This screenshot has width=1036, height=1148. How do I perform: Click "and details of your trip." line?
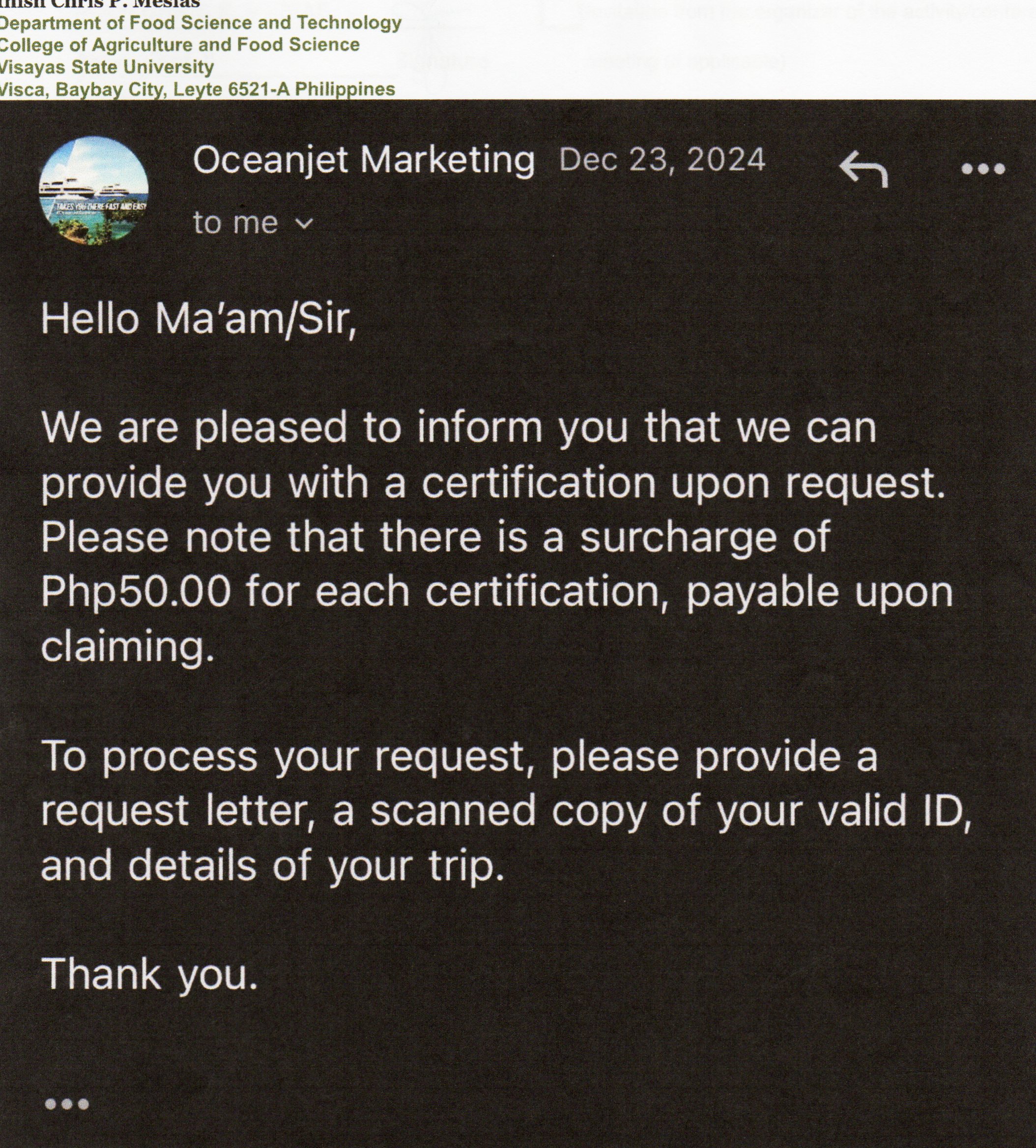(x=273, y=866)
